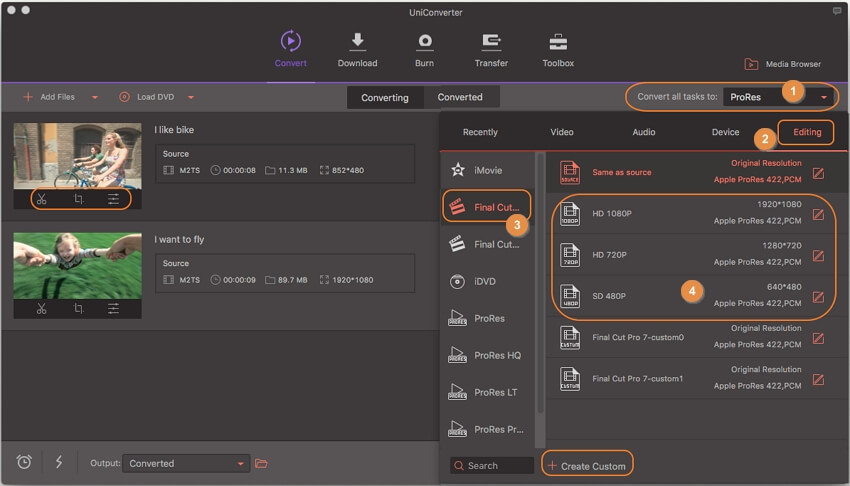
Task: Switch to the Converted tab
Action: 460,97
